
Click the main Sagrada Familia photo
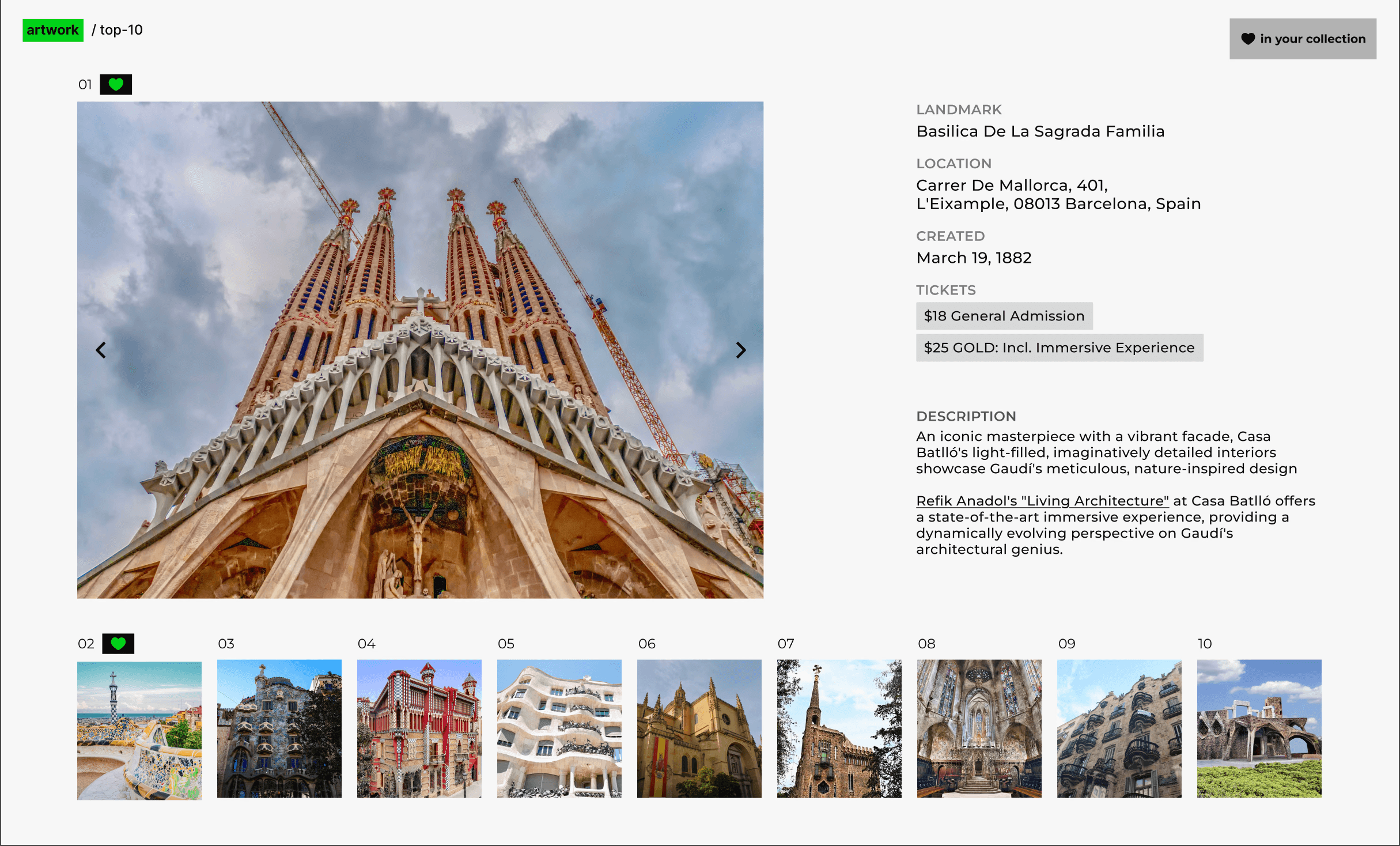(420, 350)
